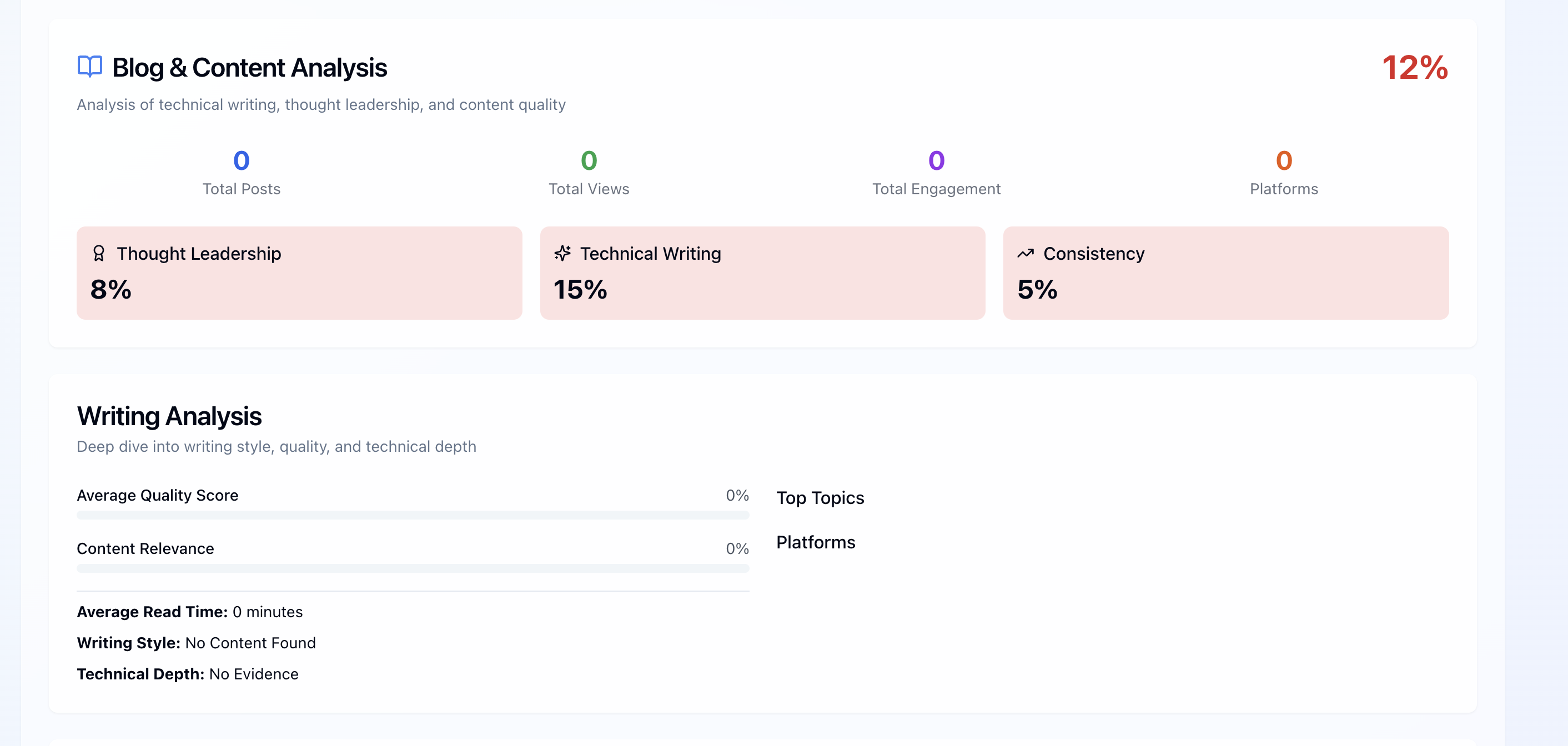
Task: Select the Consistency 5% card
Action: pos(1225,273)
